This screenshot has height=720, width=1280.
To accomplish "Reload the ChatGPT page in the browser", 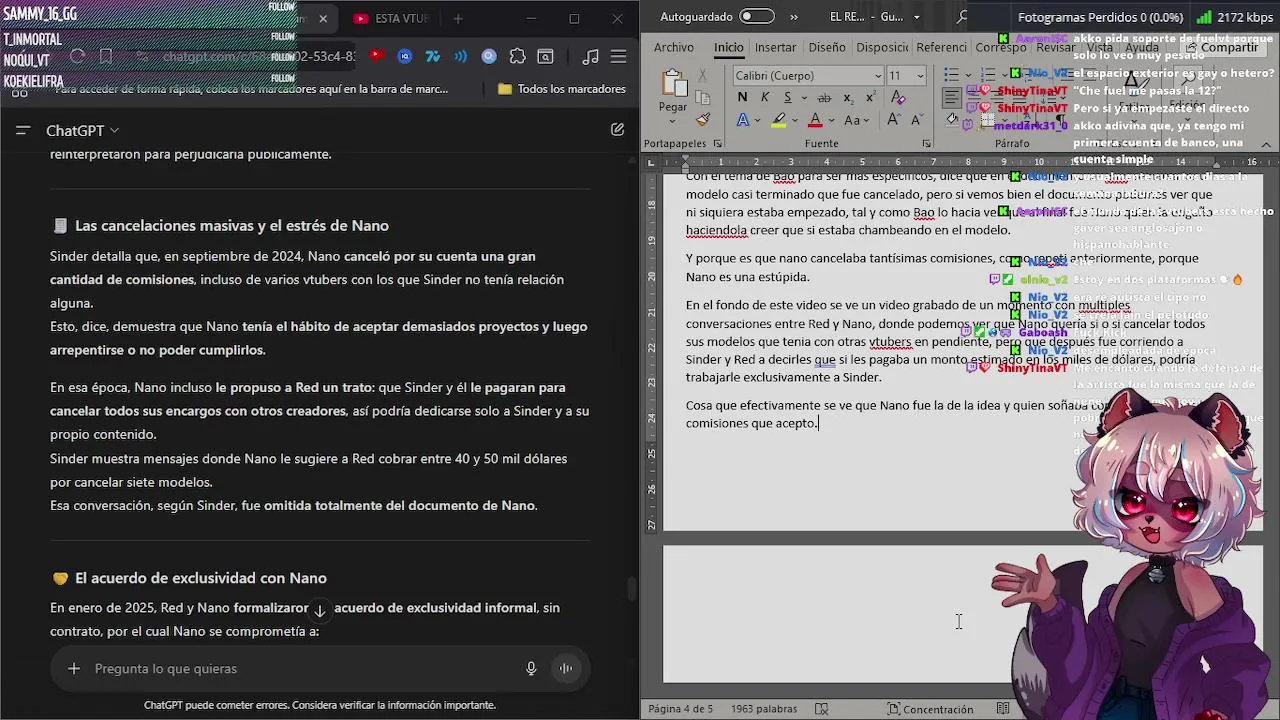I will 77,57.
